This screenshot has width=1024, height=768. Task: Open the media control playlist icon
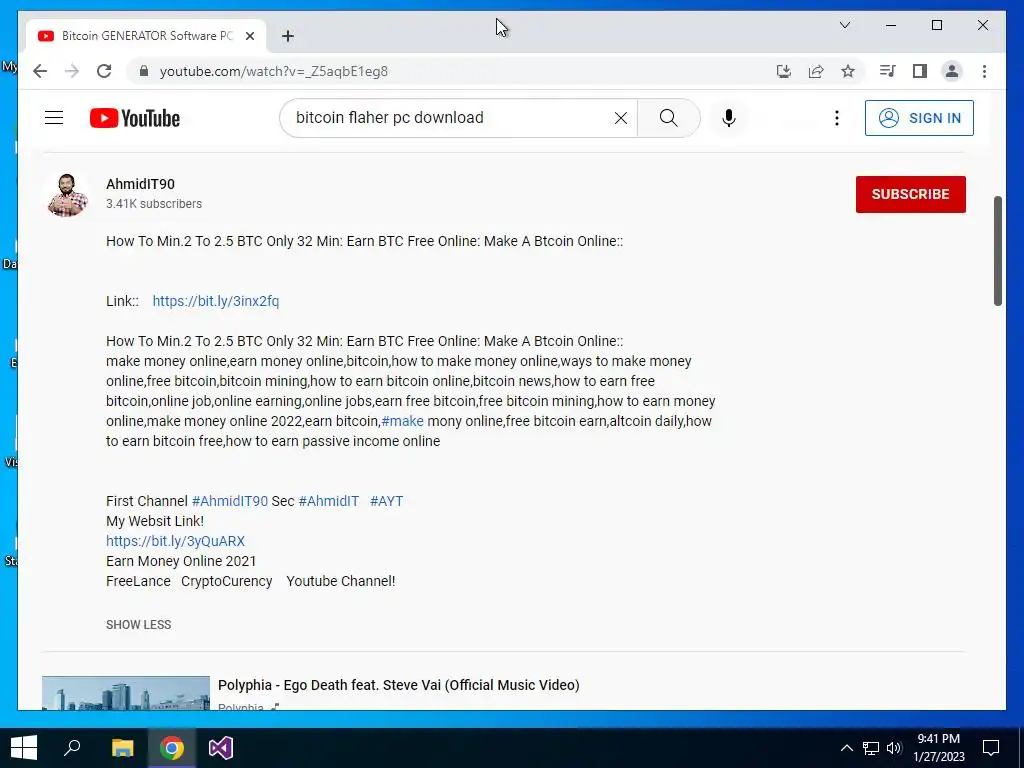[888, 71]
